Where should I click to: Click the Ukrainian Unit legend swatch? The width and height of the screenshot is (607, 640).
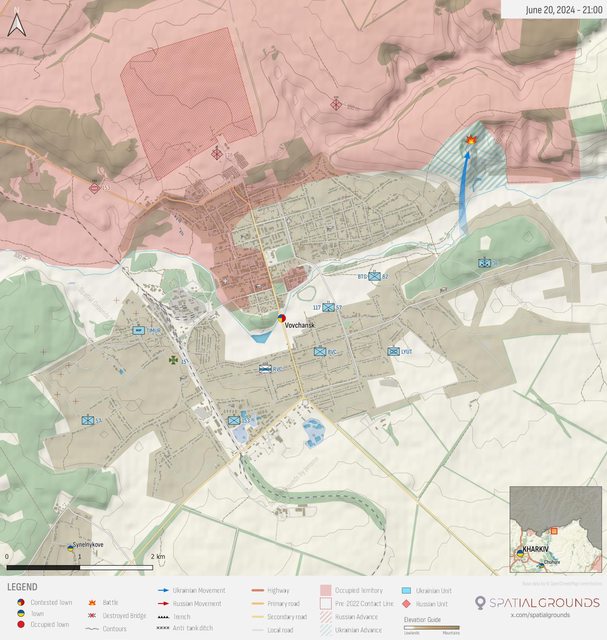click(x=407, y=591)
